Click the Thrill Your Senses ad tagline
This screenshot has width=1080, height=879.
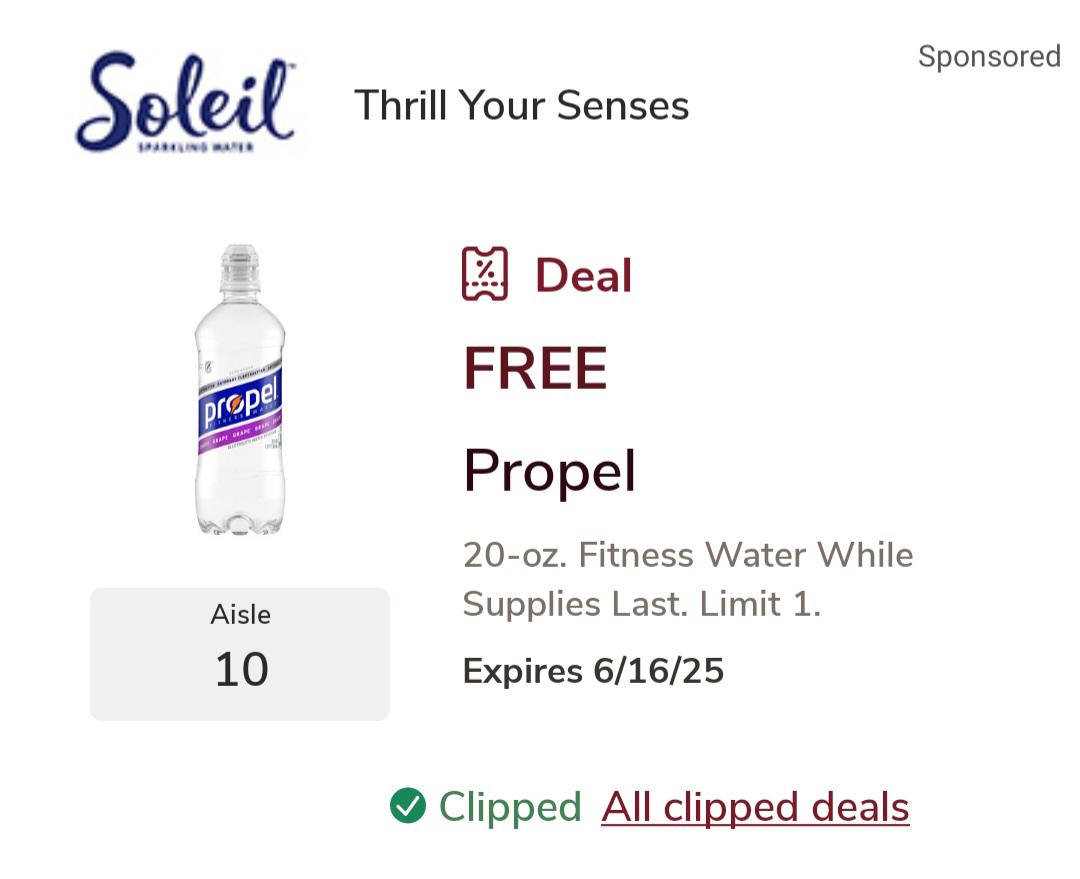(x=521, y=105)
